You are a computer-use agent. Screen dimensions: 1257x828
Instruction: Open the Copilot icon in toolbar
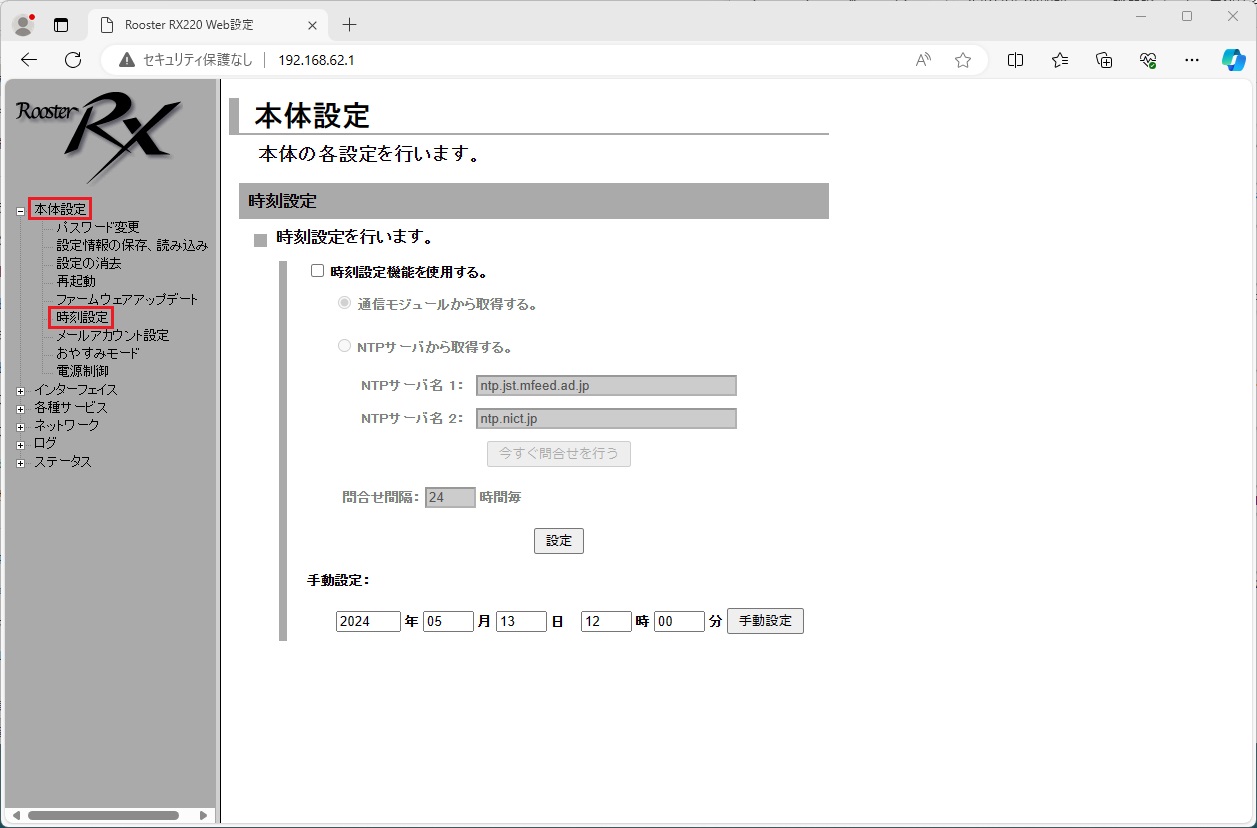[1233, 60]
